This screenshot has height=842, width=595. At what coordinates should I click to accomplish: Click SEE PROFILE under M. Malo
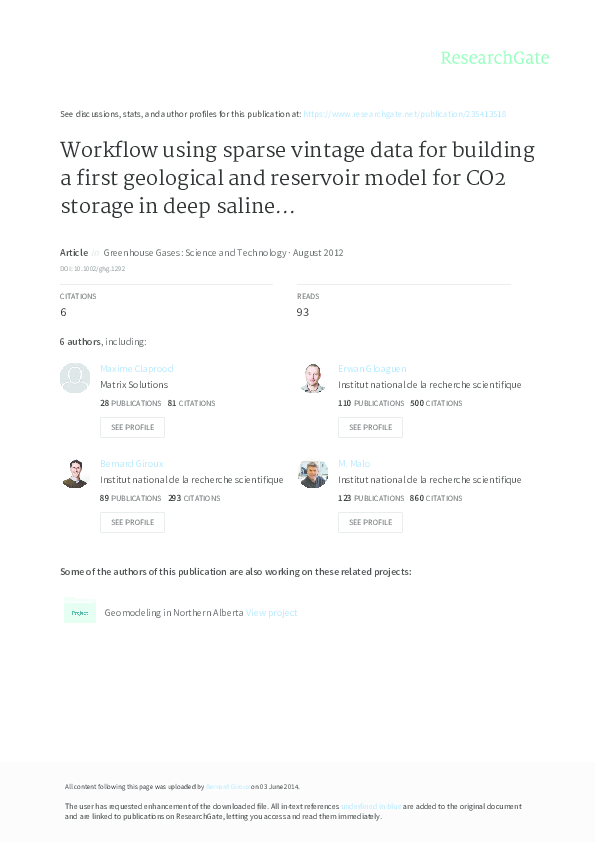coord(370,522)
